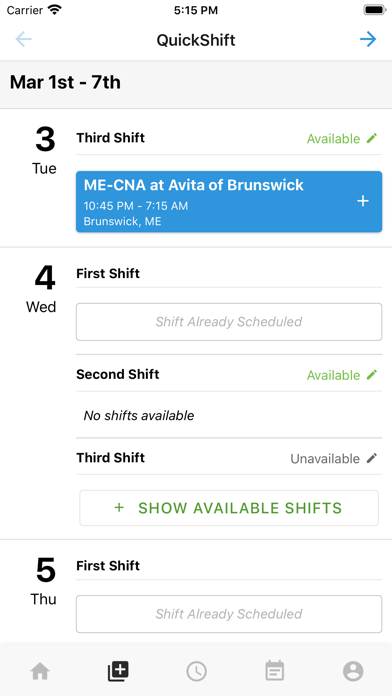Tap Wednesday First Shift Already Scheduled box
The image size is (392, 696).
click(229, 322)
